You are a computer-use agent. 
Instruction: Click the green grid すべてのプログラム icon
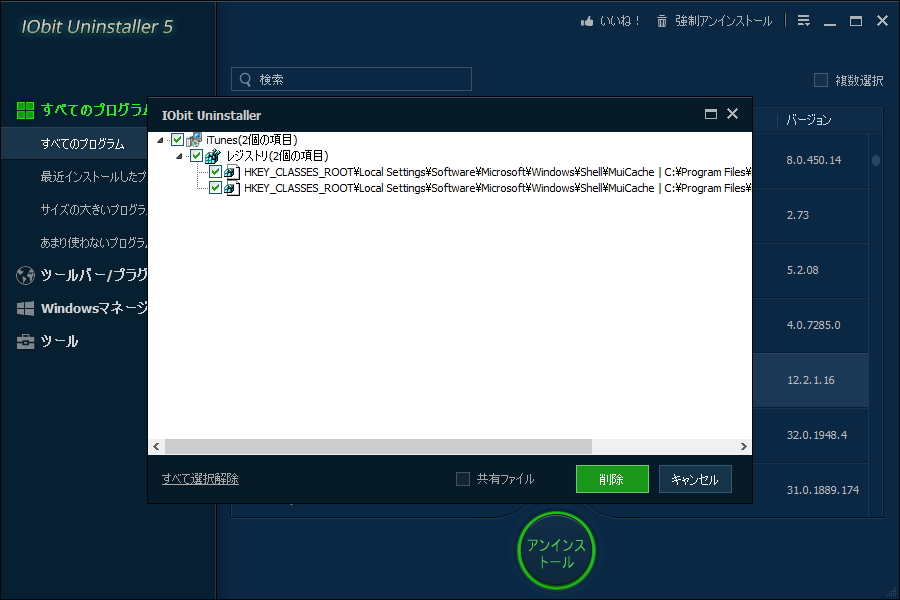coord(25,110)
